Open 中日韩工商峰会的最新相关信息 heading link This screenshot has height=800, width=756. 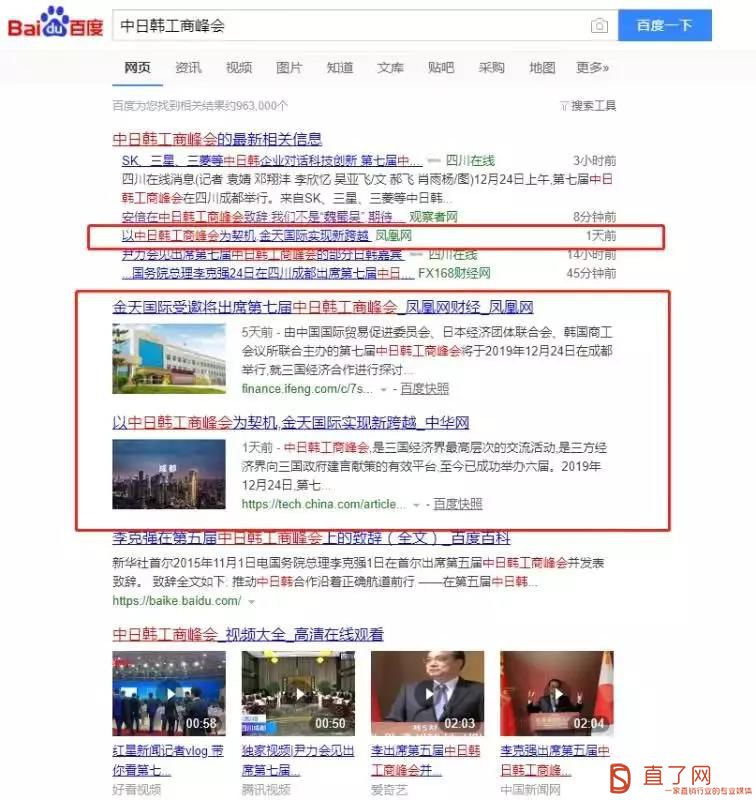217,139
